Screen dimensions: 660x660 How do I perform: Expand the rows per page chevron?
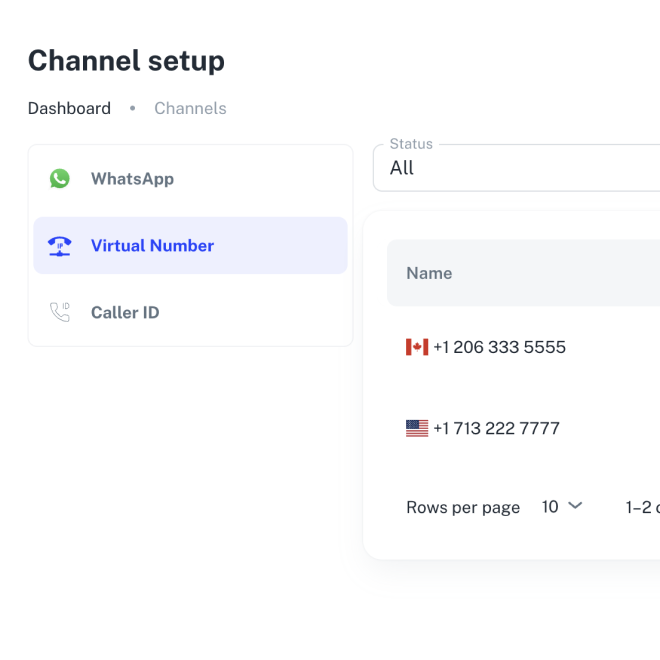coord(575,506)
